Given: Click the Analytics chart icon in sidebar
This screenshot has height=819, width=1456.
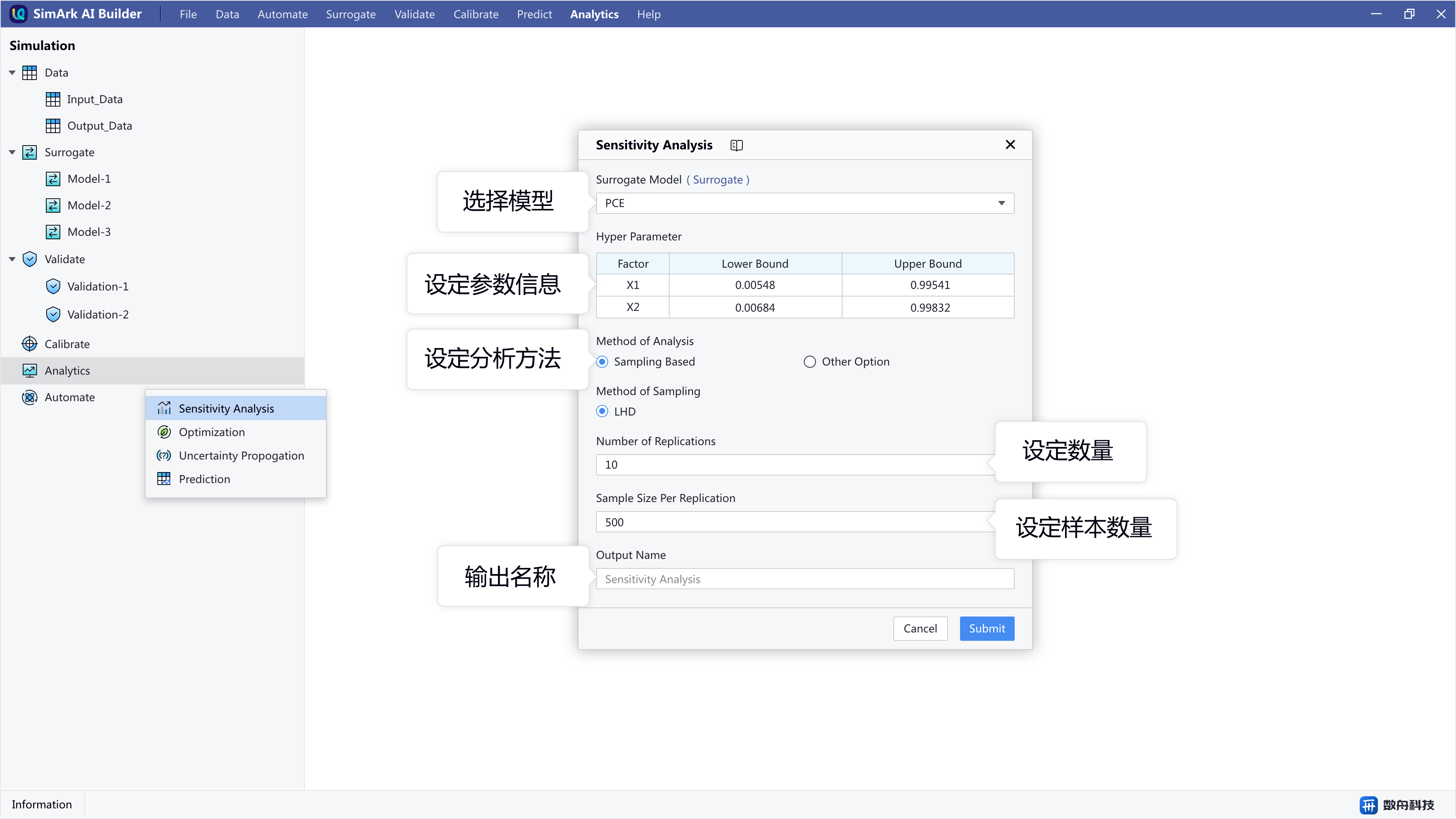Looking at the screenshot, I should pyautogui.click(x=30, y=370).
